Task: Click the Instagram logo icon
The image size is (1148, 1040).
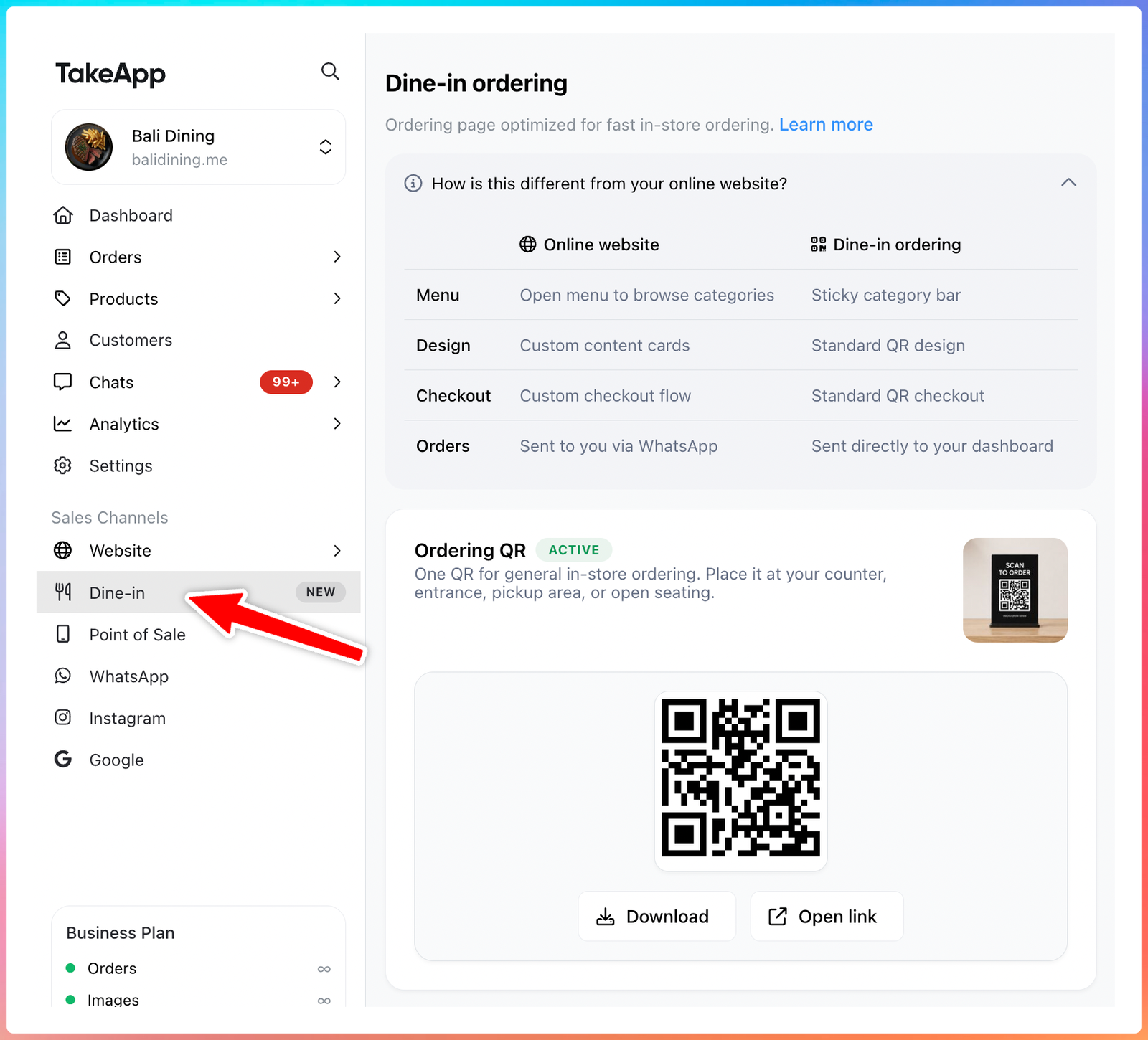Action: point(63,717)
